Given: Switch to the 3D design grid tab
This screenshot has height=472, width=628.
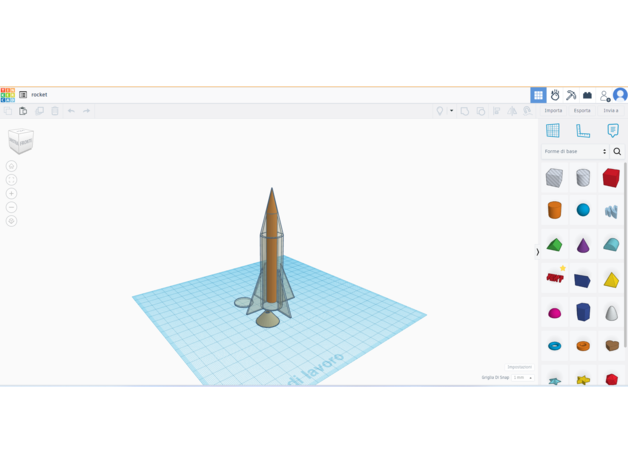Looking at the screenshot, I should [538, 95].
